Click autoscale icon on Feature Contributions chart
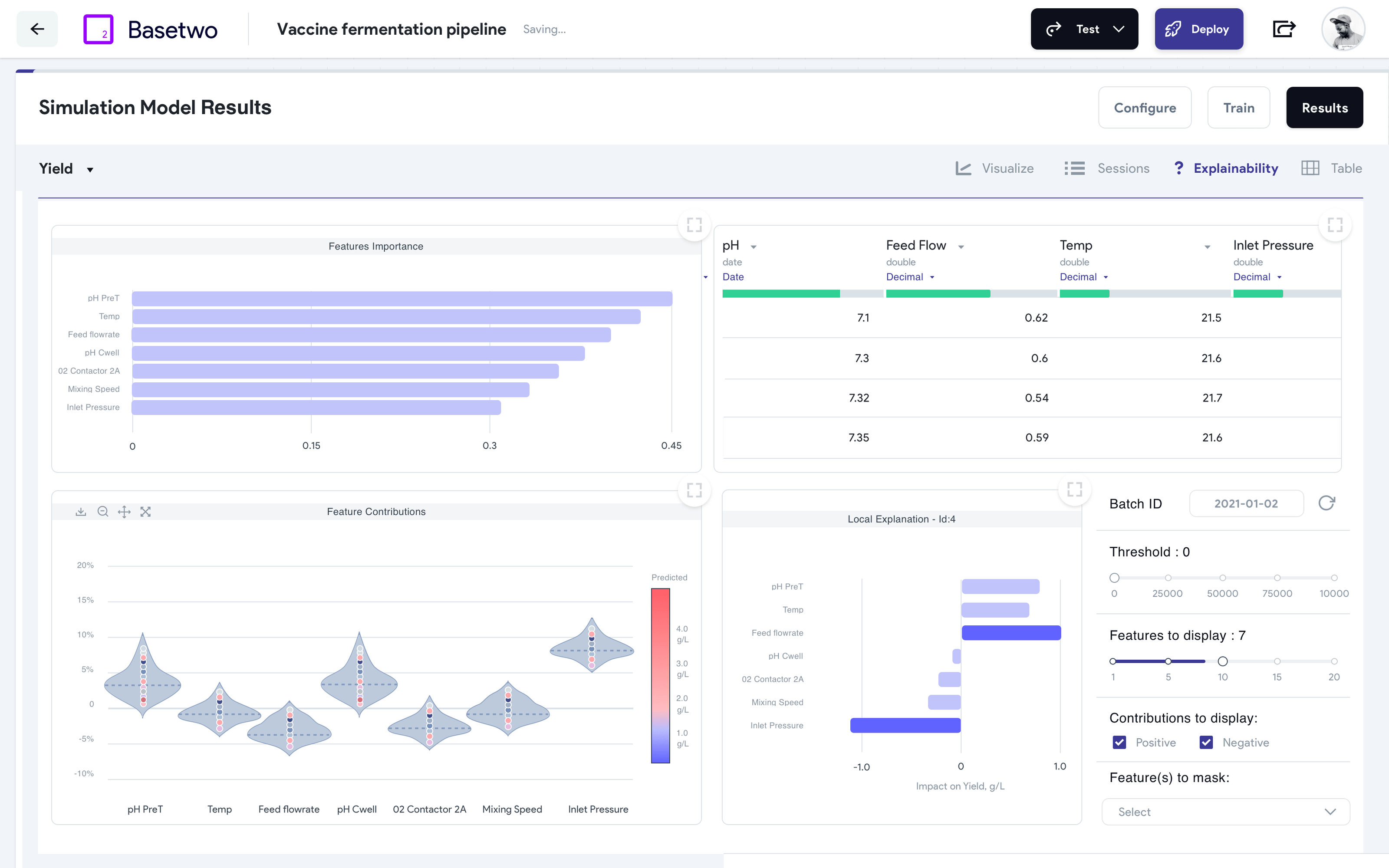The width and height of the screenshot is (1389, 868). tap(146, 512)
